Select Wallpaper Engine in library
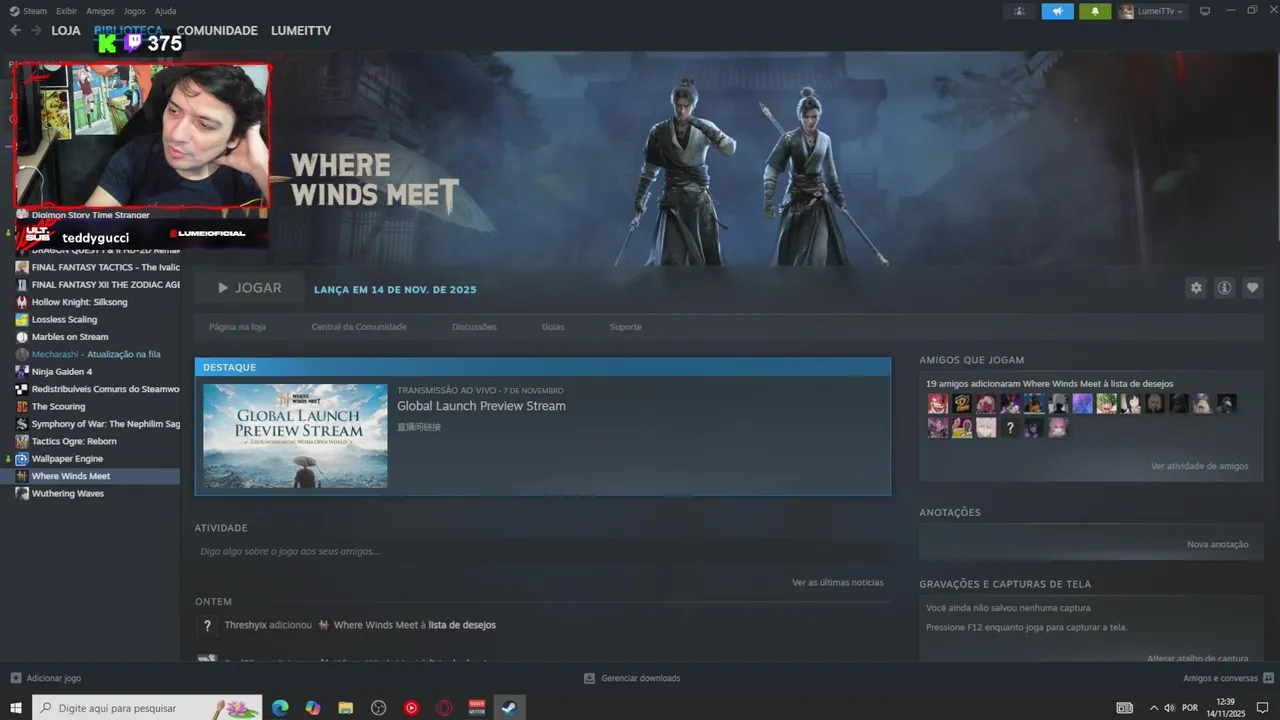This screenshot has height=720, width=1280. coord(98,459)
